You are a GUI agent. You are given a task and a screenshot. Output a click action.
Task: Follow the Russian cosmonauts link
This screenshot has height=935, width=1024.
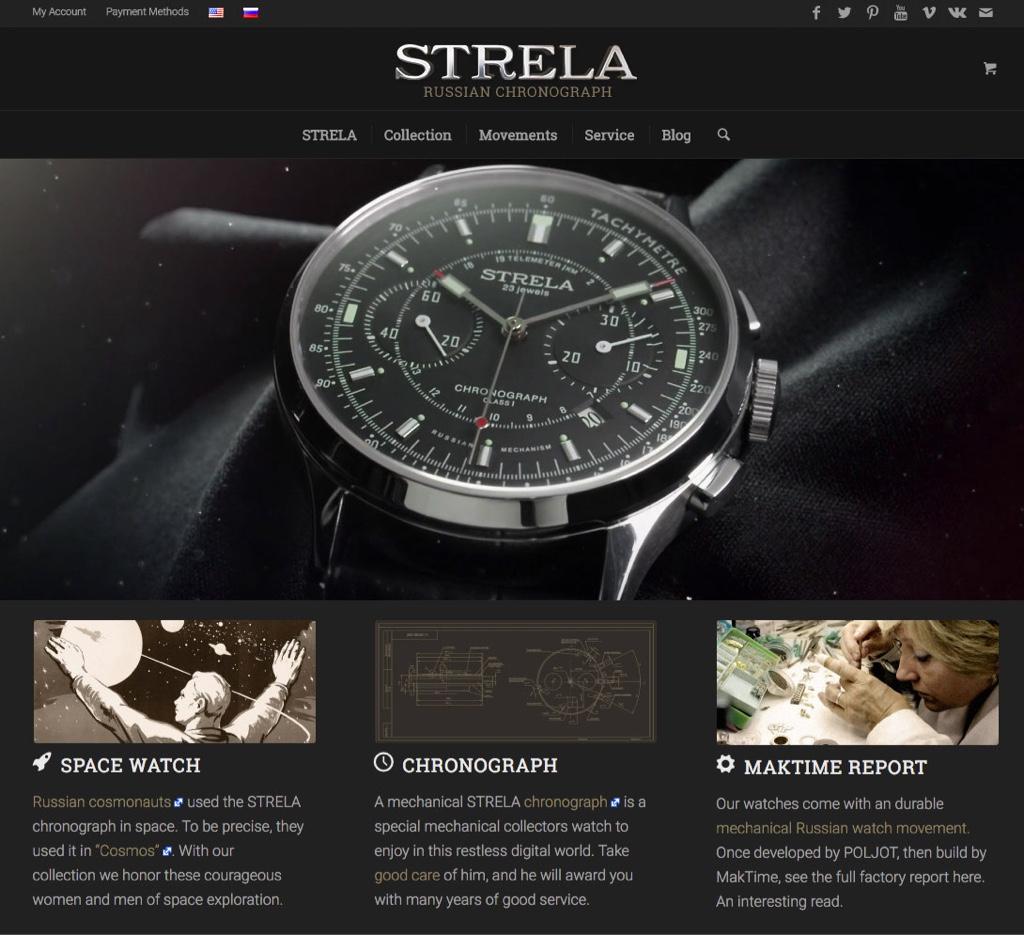[102, 802]
